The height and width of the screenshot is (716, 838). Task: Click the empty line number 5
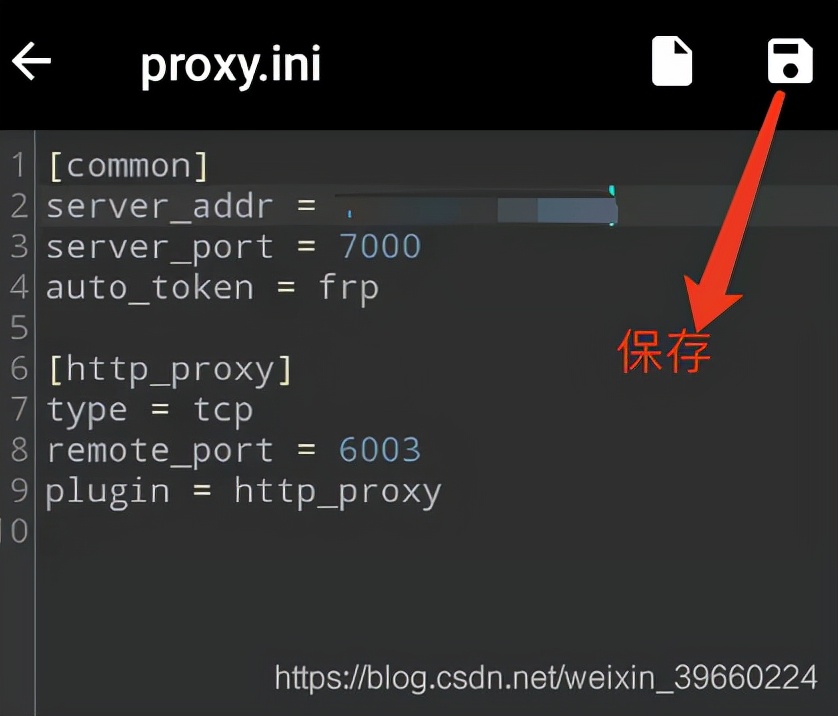coord(19,327)
